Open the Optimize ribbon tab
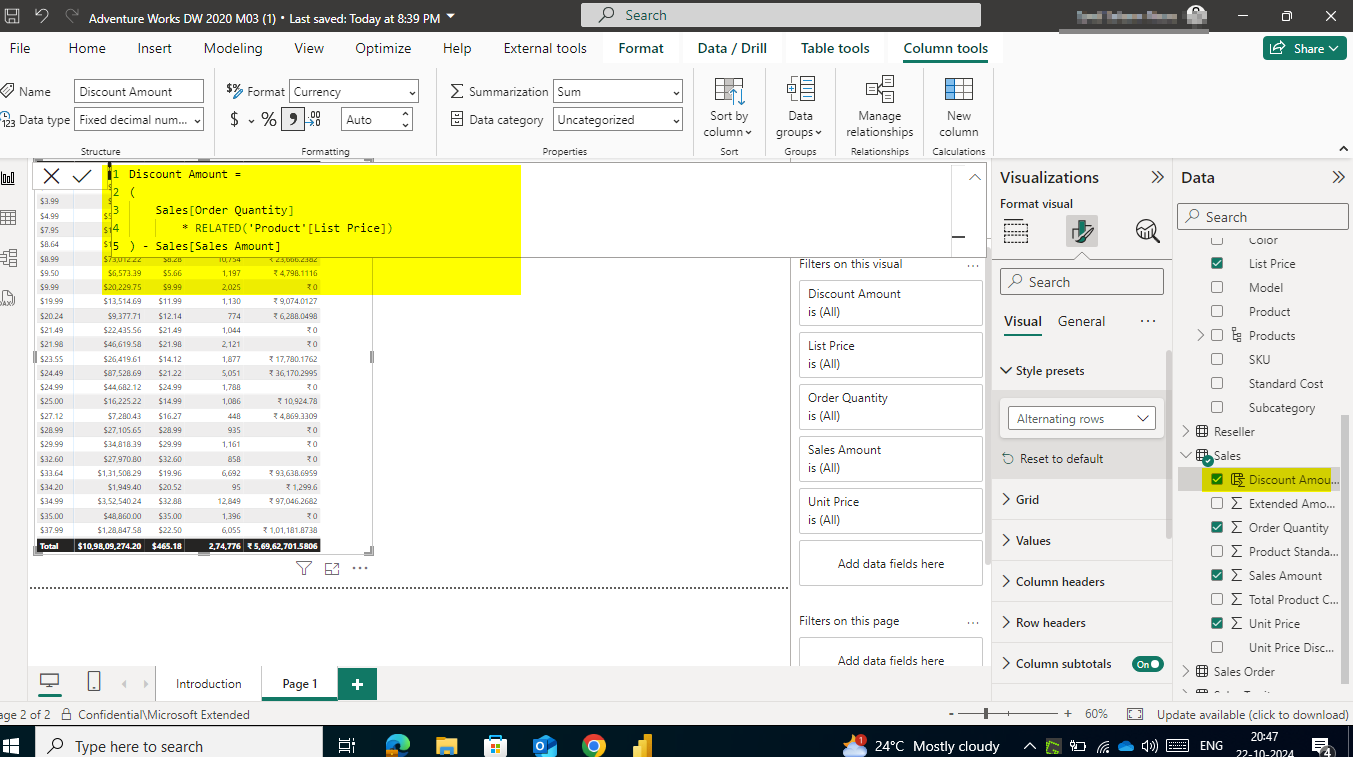 tap(383, 48)
